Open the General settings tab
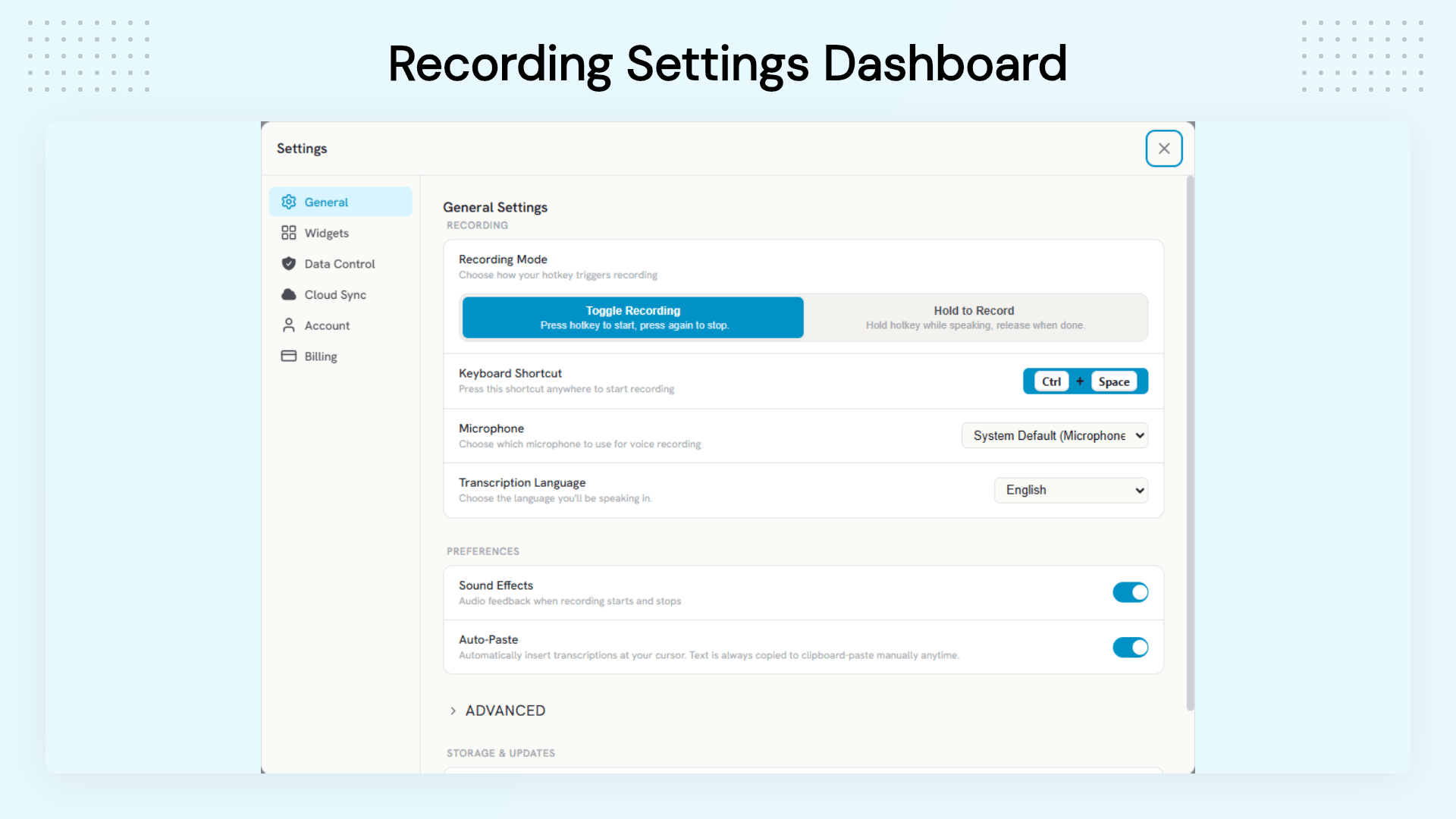Screen dimensions: 1456x819 [340, 202]
